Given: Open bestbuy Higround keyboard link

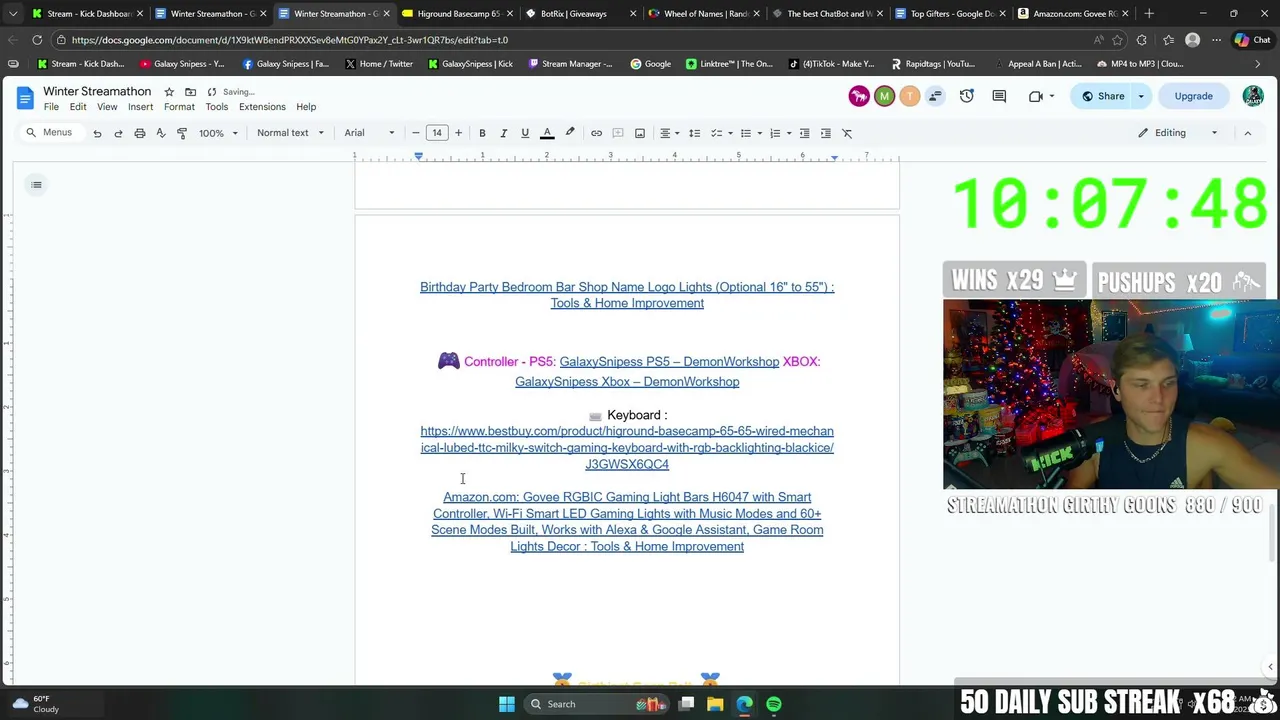Looking at the screenshot, I should tap(627, 448).
